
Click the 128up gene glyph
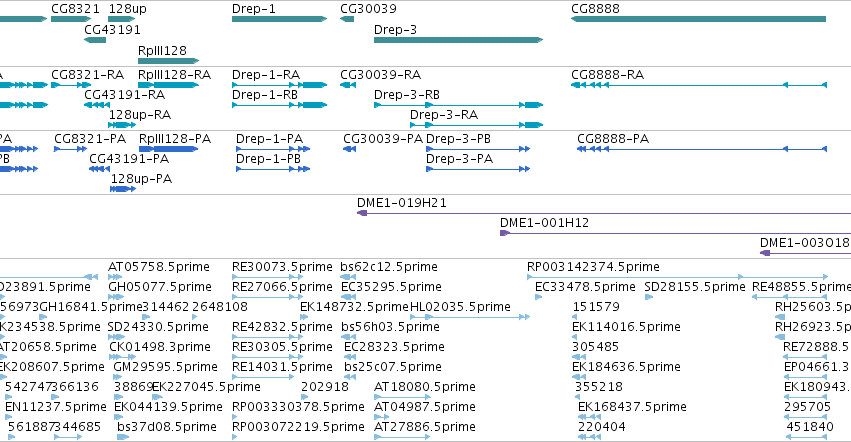pyautogui.click(x=122, y=19)
